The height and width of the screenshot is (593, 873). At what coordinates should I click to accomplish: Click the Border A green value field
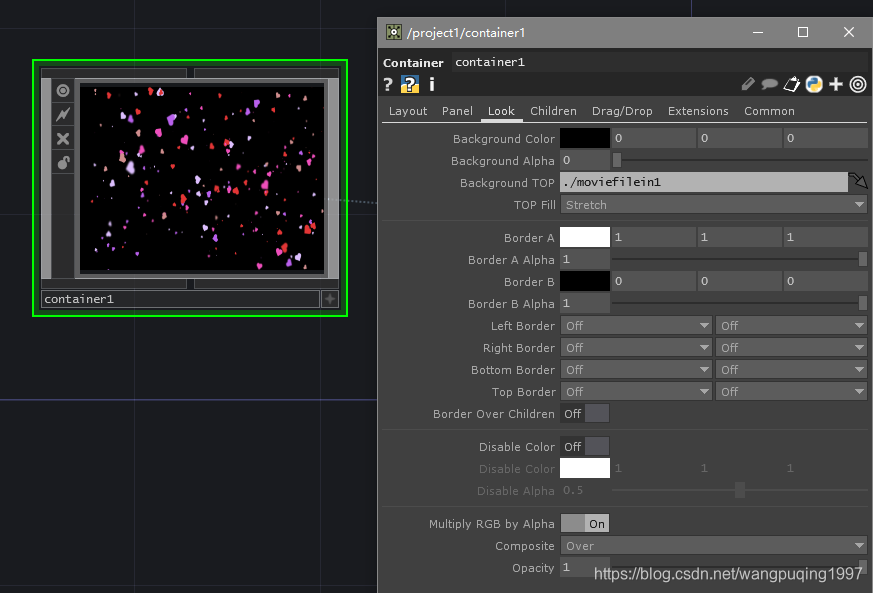739,237
